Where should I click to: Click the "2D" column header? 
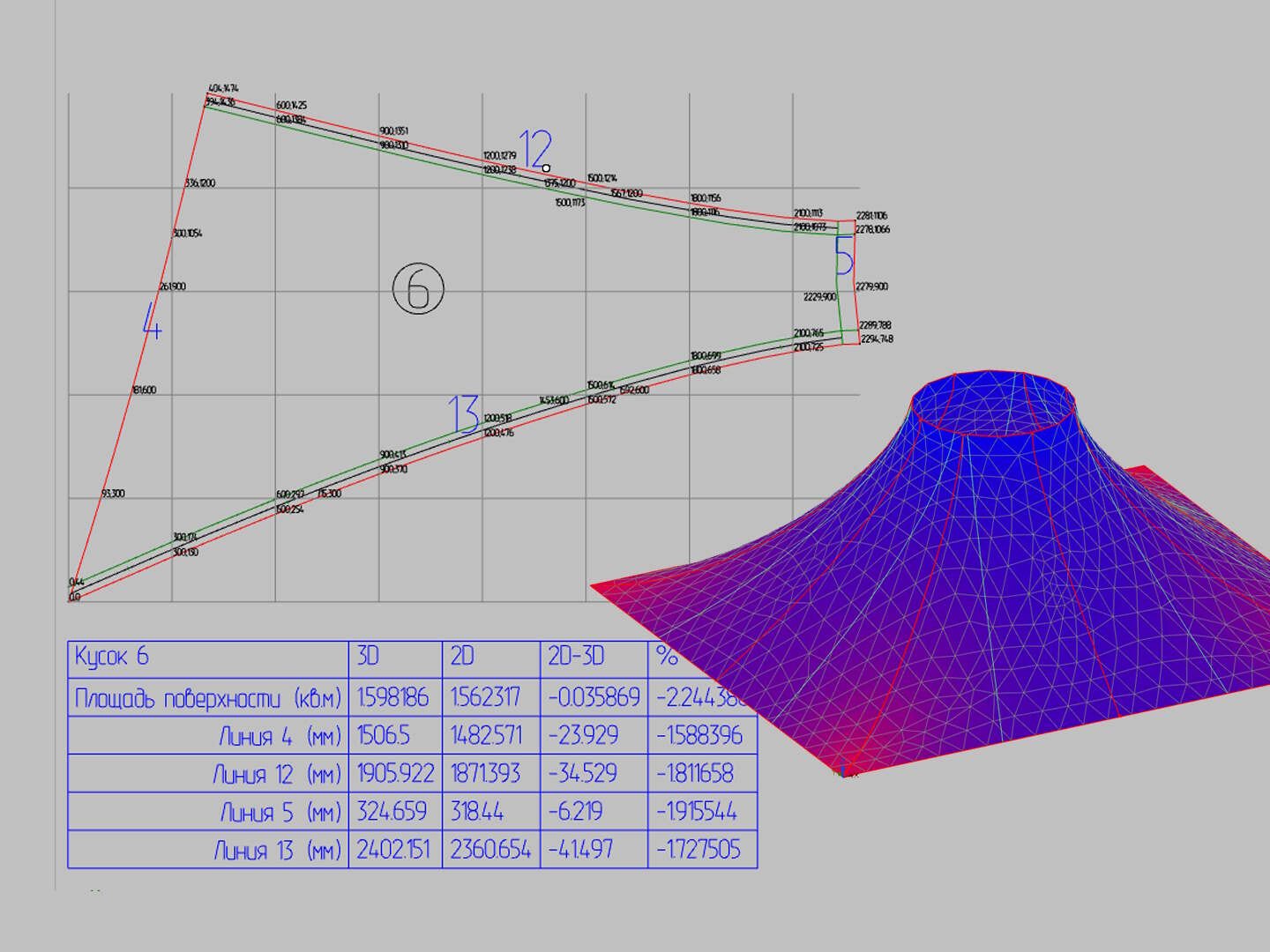462,658
